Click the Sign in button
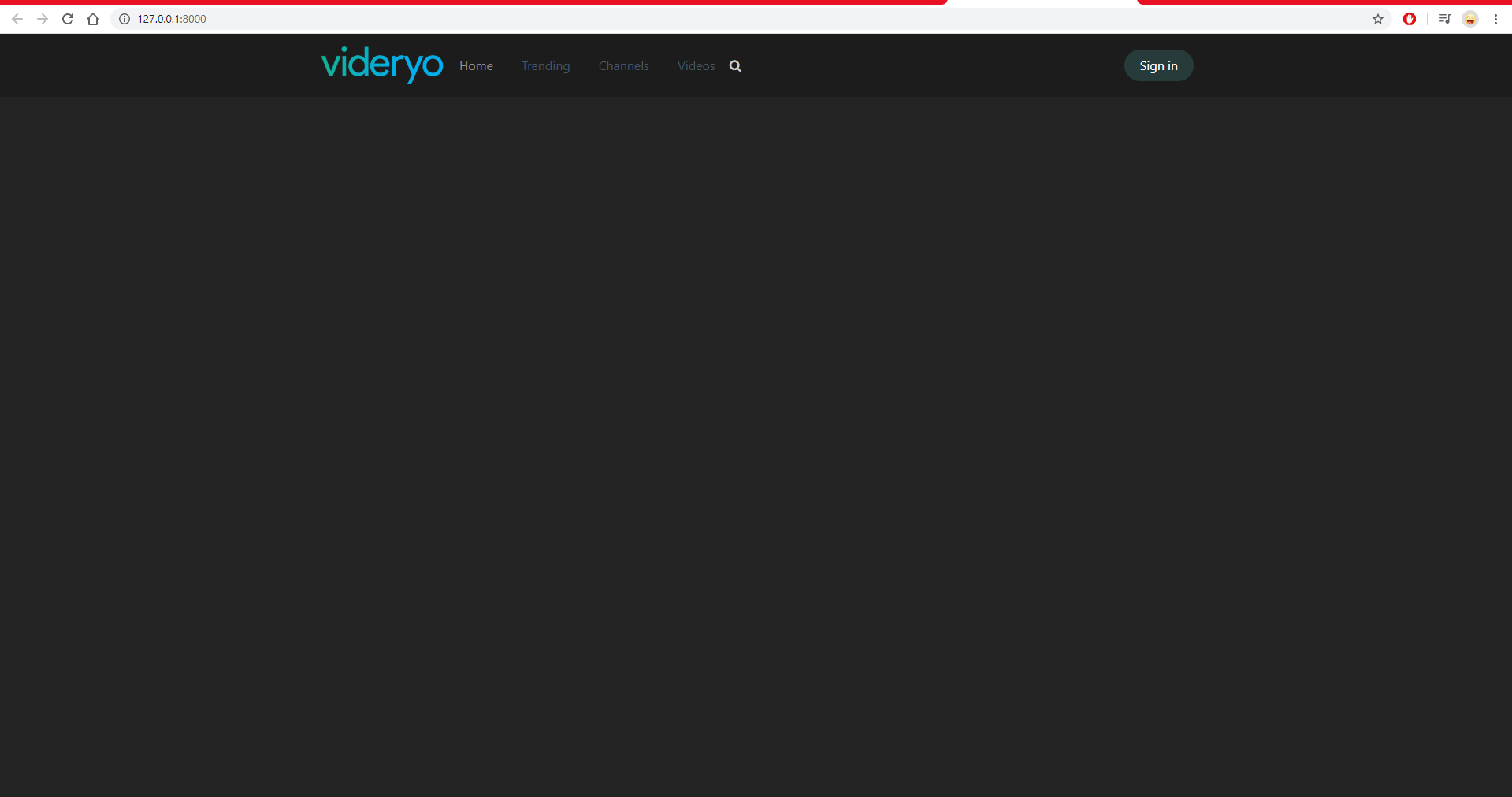This screenshot has width=1512, height=797. [1158, 65]
